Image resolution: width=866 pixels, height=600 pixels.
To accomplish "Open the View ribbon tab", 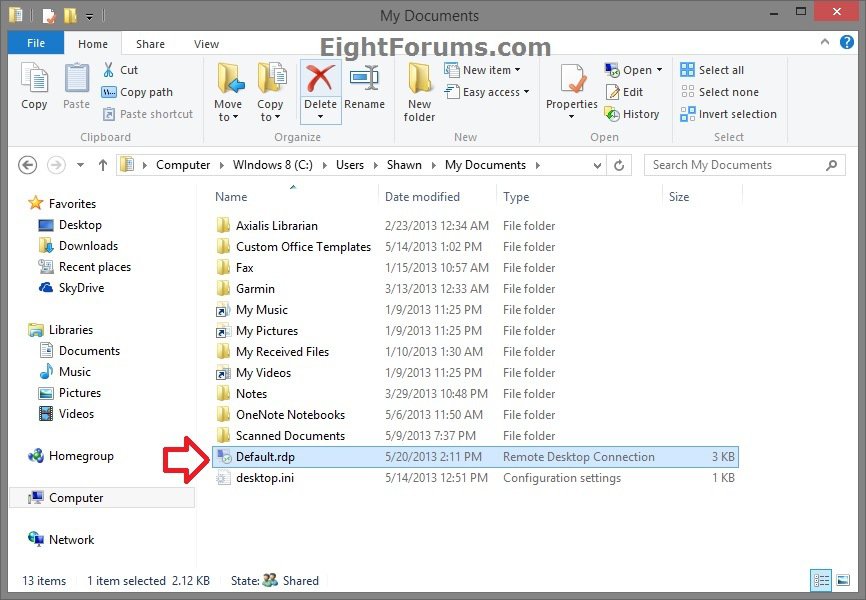I will coord(206,44).
